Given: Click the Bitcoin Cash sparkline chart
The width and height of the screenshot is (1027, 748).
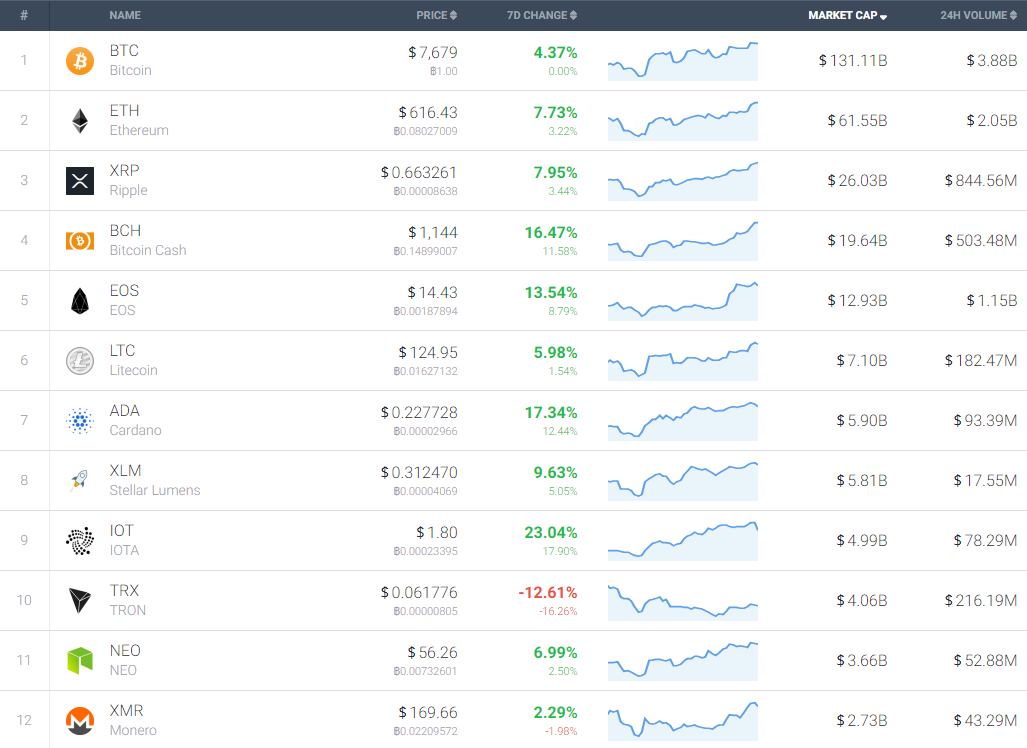Looking at the screenshot, I should click(x=682, y=241).
